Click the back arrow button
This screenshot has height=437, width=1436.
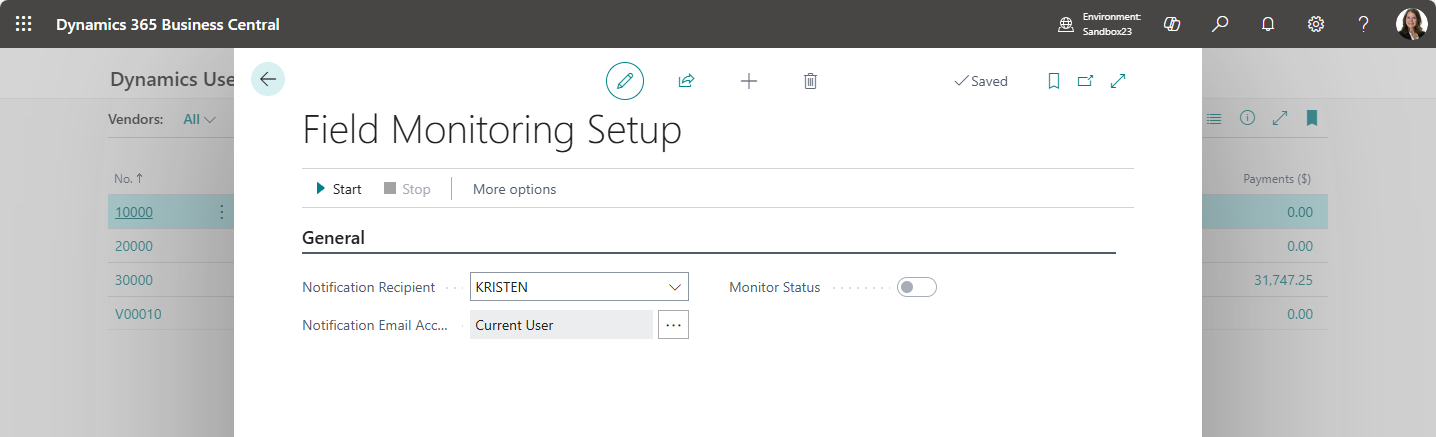[268, 79]
